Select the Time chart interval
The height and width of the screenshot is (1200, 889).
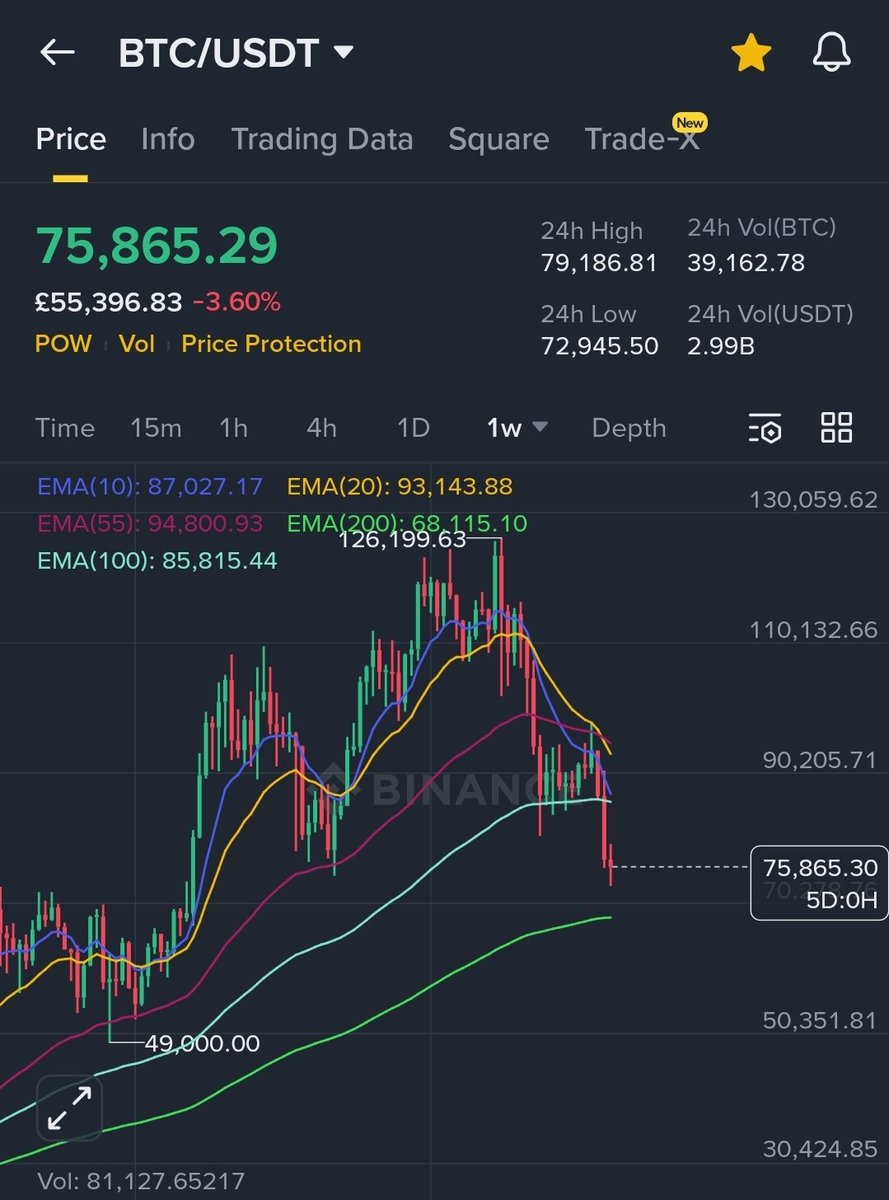(x=65, y=428)
